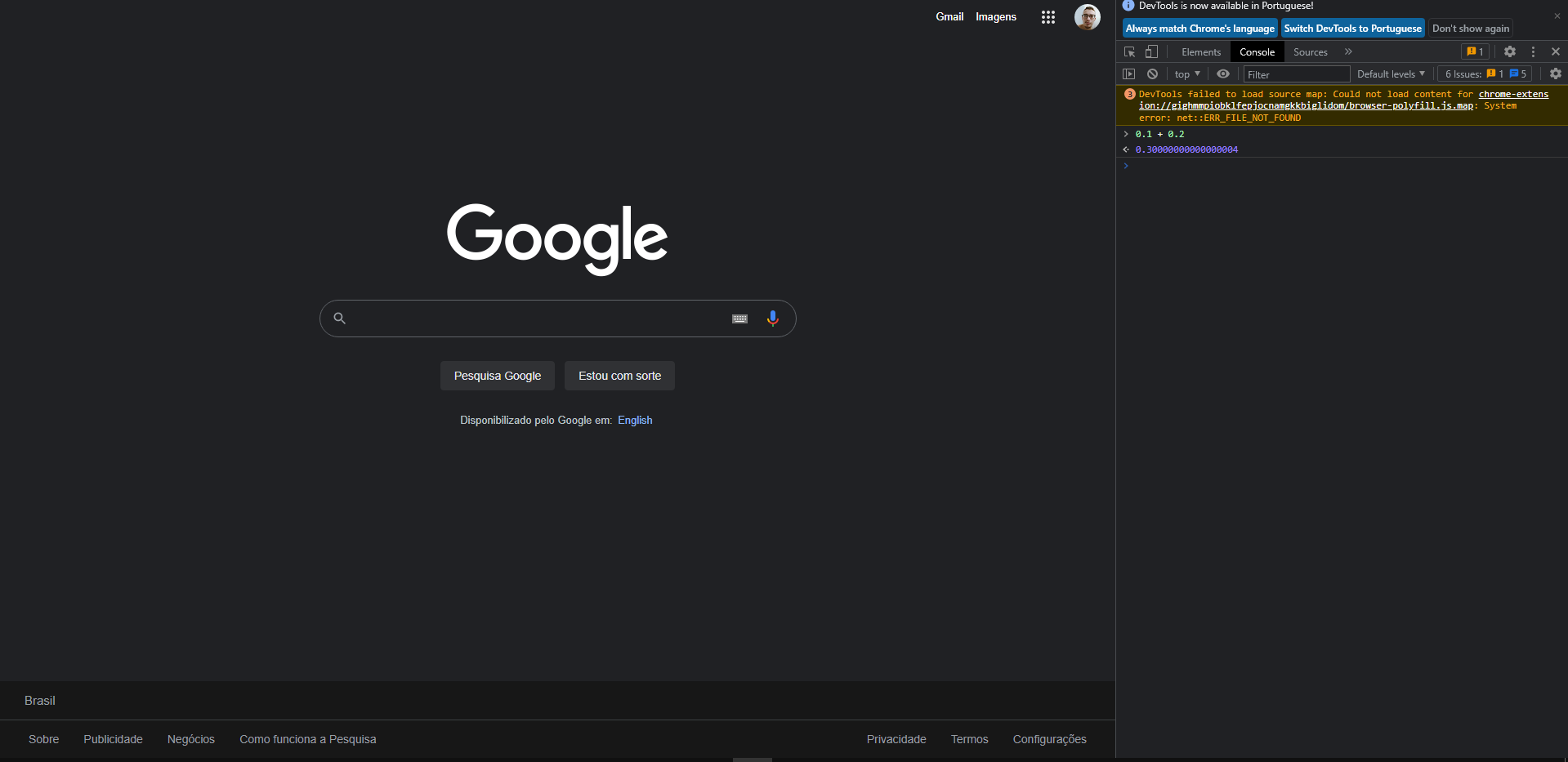Screen dimensions: 1568x762
Task: Click Switch DevTools to Portuguese
Action: point(1352,28)
